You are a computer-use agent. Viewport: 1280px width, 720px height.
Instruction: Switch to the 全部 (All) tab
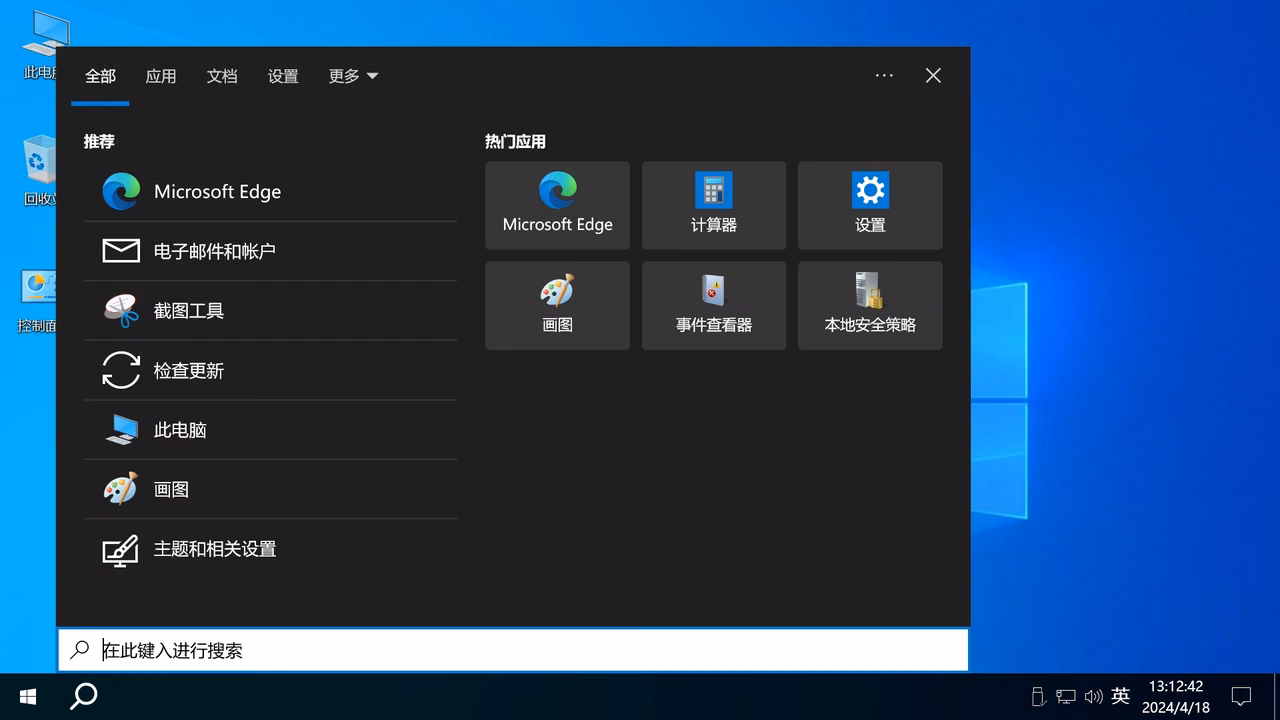point(100,76)
